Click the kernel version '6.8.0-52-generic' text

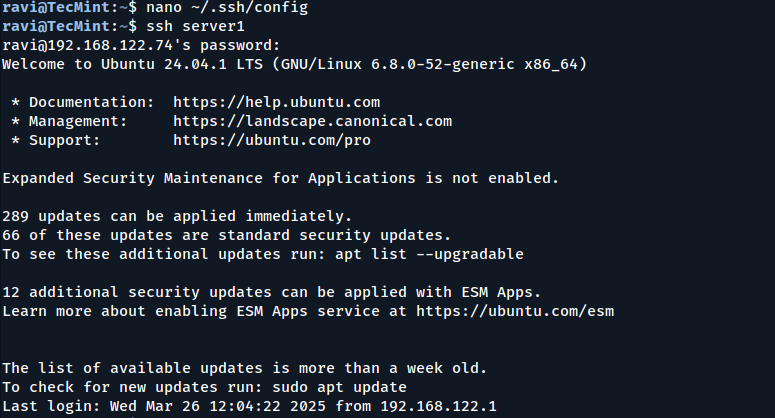tap(443, 64)
